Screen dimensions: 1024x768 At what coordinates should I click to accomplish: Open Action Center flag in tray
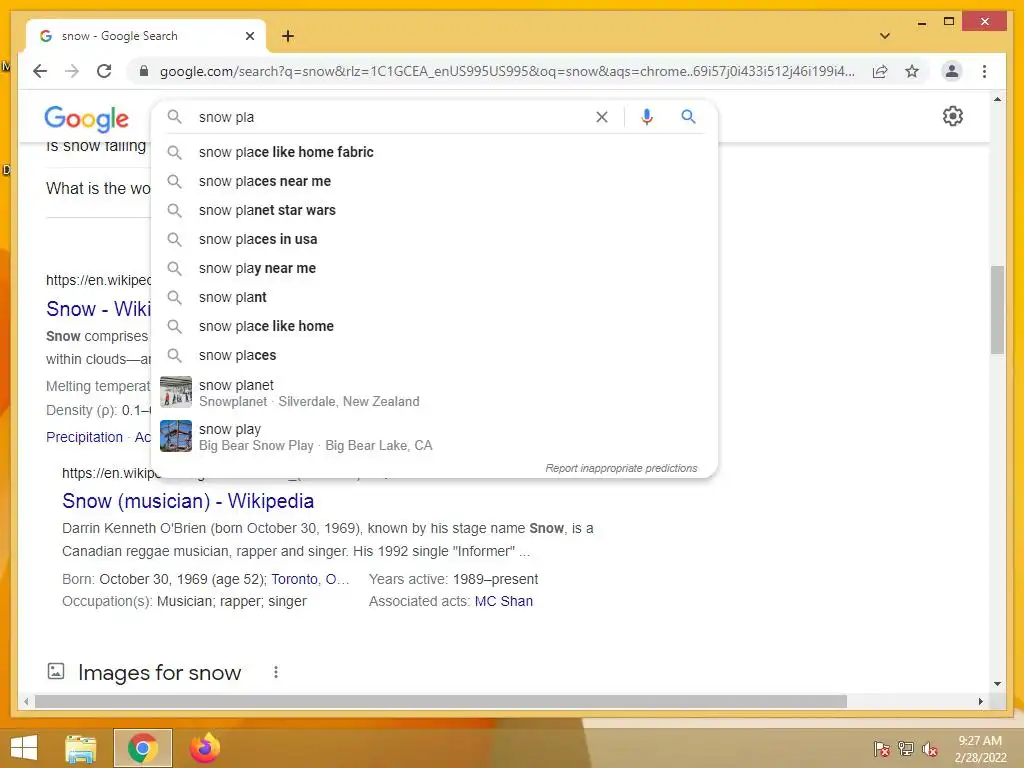[x=881, y=749]
